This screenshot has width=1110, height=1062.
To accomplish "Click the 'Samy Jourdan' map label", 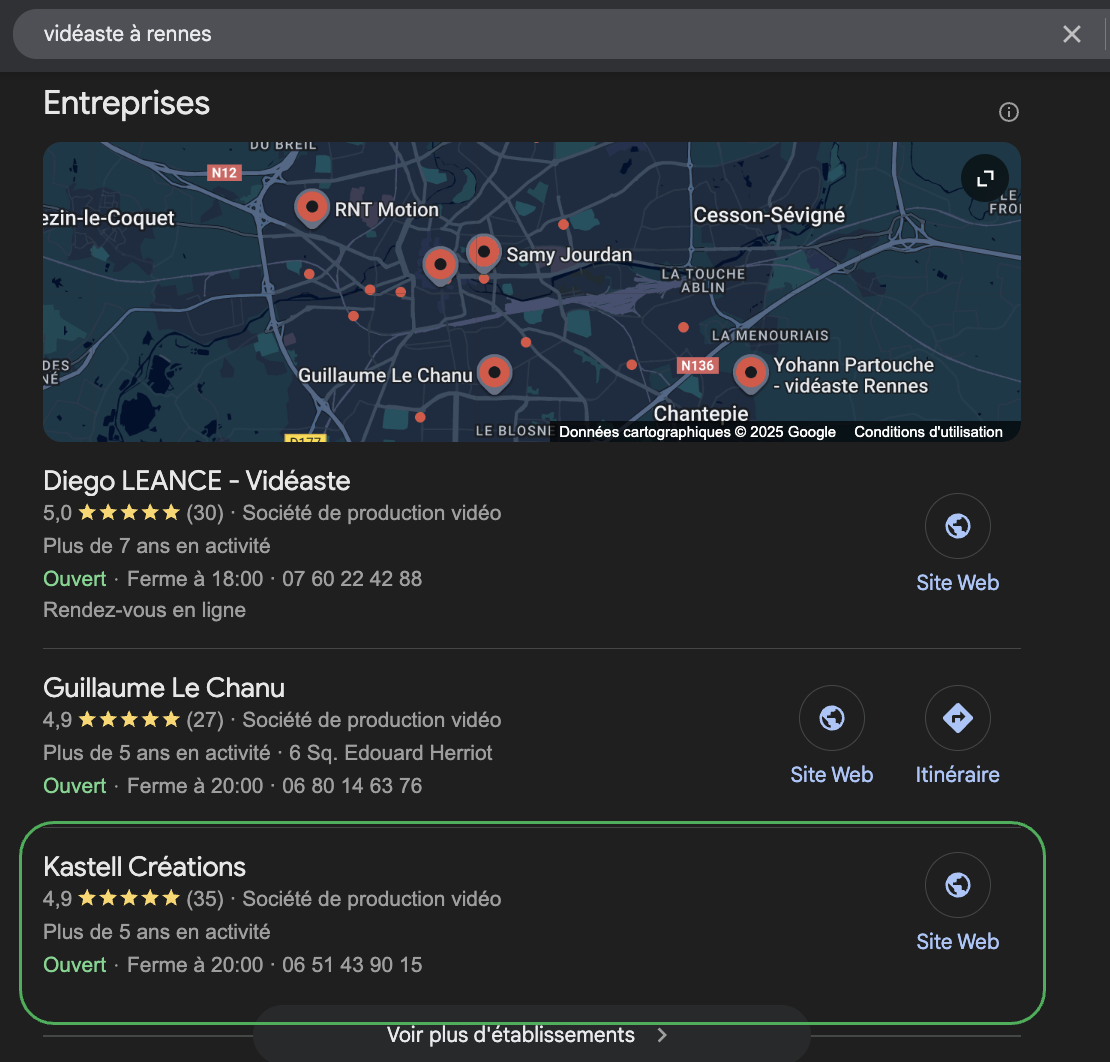I will pyautogui.click(x=569, y=255).
